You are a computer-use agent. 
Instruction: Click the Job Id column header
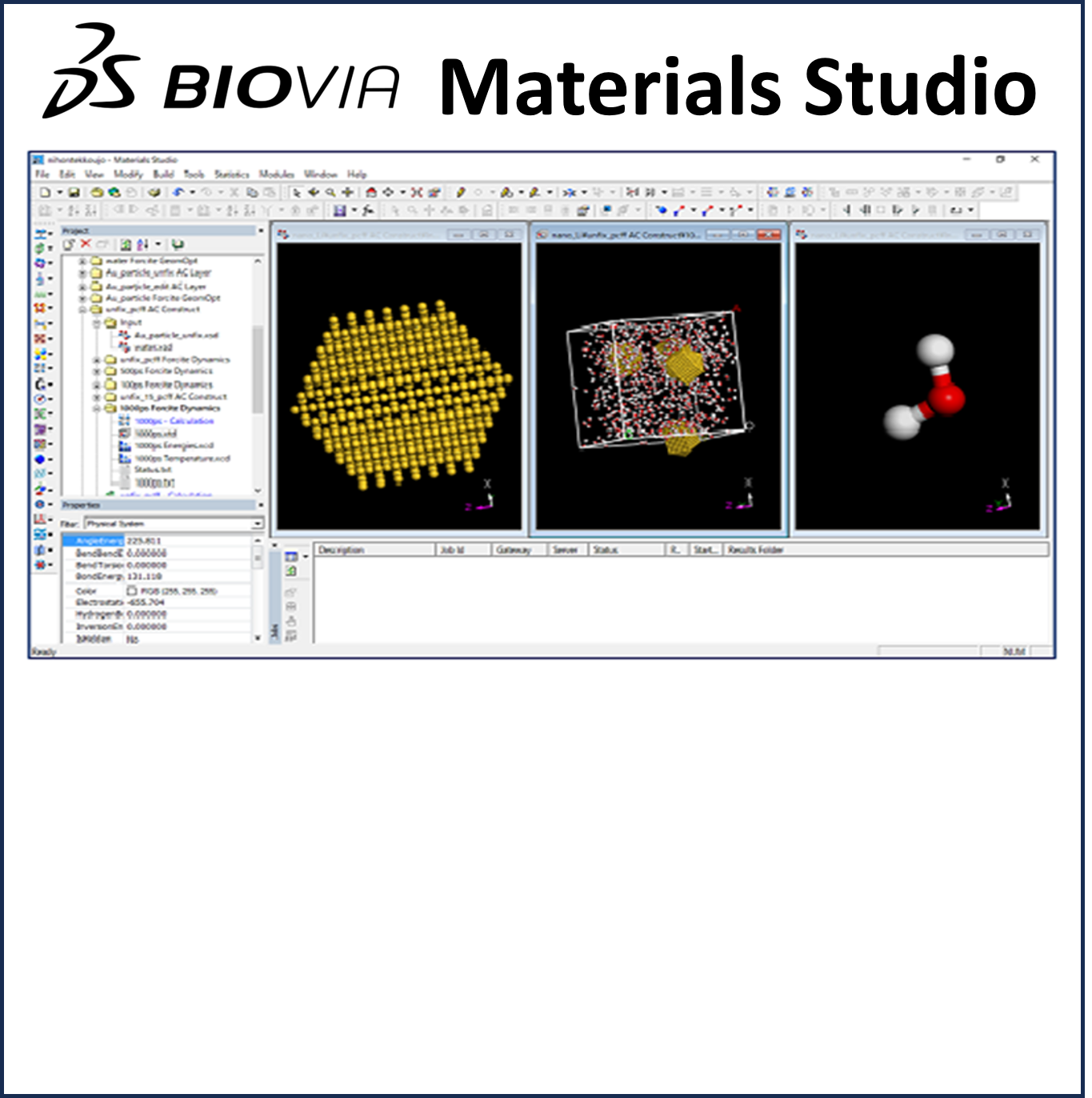coord(464,551)
